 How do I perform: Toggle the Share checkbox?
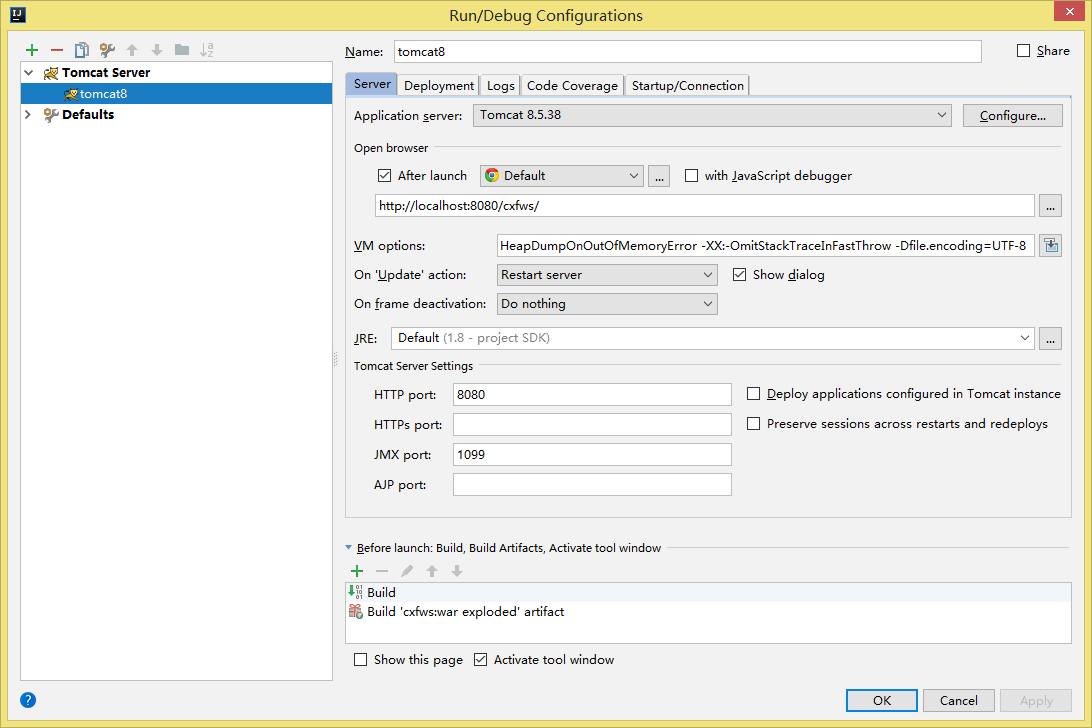point(1023,50)
